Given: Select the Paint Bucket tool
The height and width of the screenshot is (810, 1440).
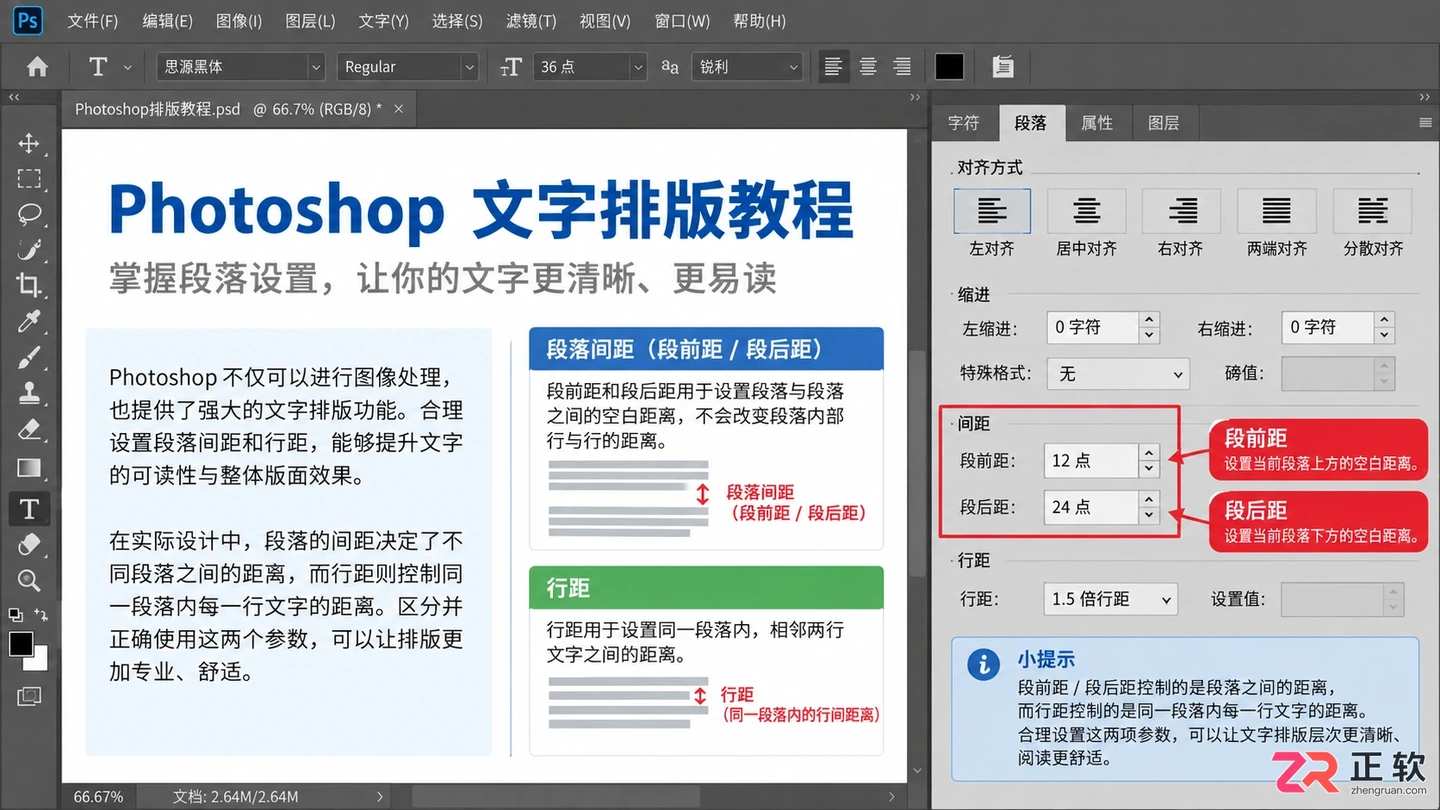Looking at the screenshot, I should [x=29, y=544].
